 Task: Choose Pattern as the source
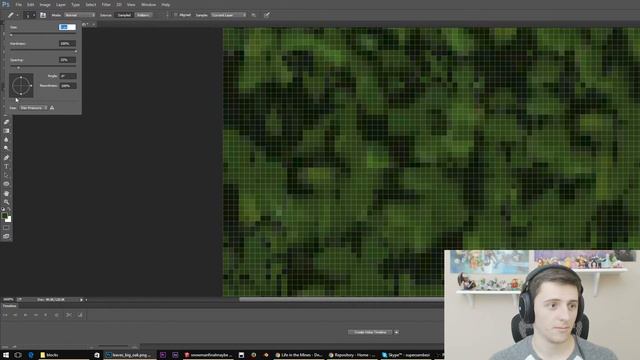click(143, 15)
